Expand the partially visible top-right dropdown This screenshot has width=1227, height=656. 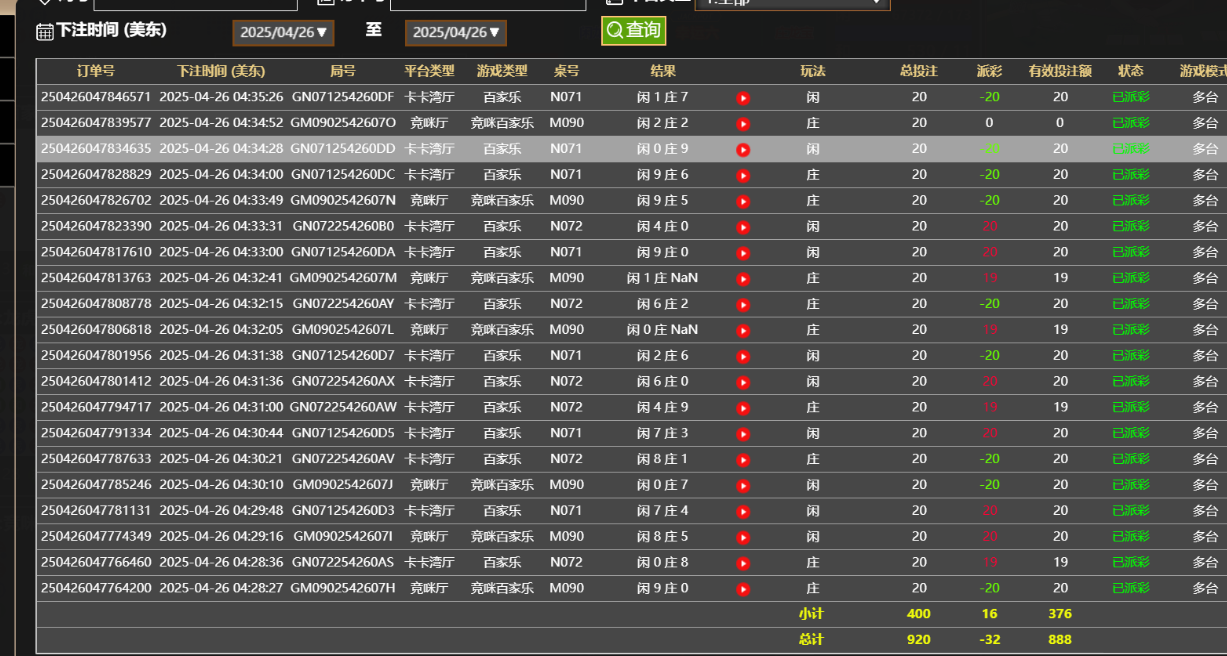(791, 3)
